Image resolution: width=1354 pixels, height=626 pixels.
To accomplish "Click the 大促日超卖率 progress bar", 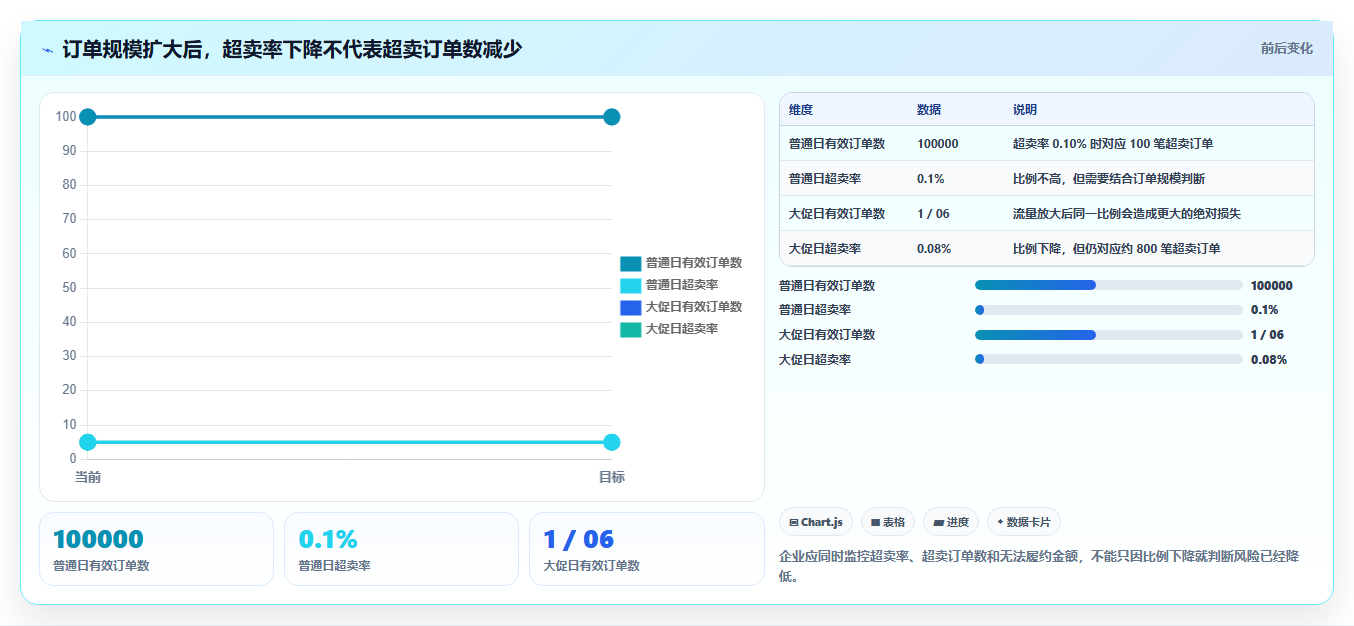I will pos(1109,359).
